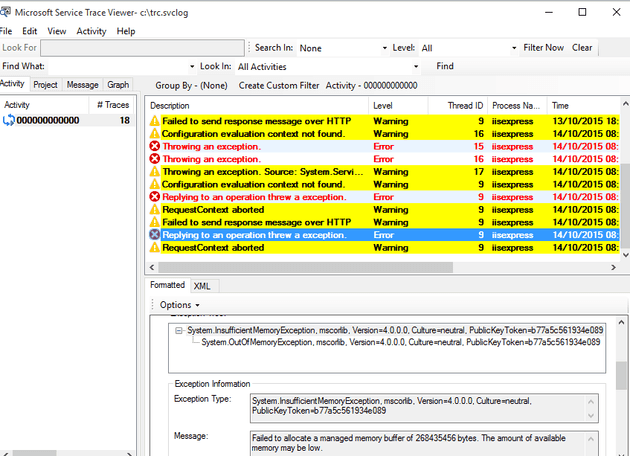Click Exception Type field scroll down arrow
This screenshot has height=456, width=630.
(x=591, y=416)
